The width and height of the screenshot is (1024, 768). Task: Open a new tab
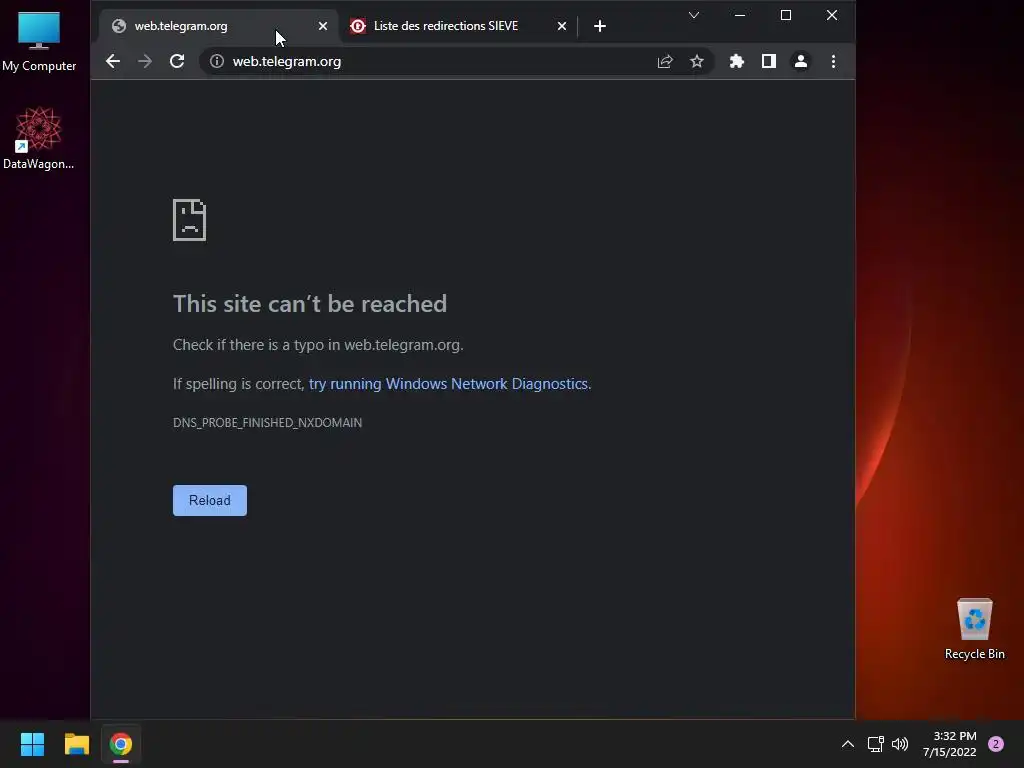click(600, 26)
